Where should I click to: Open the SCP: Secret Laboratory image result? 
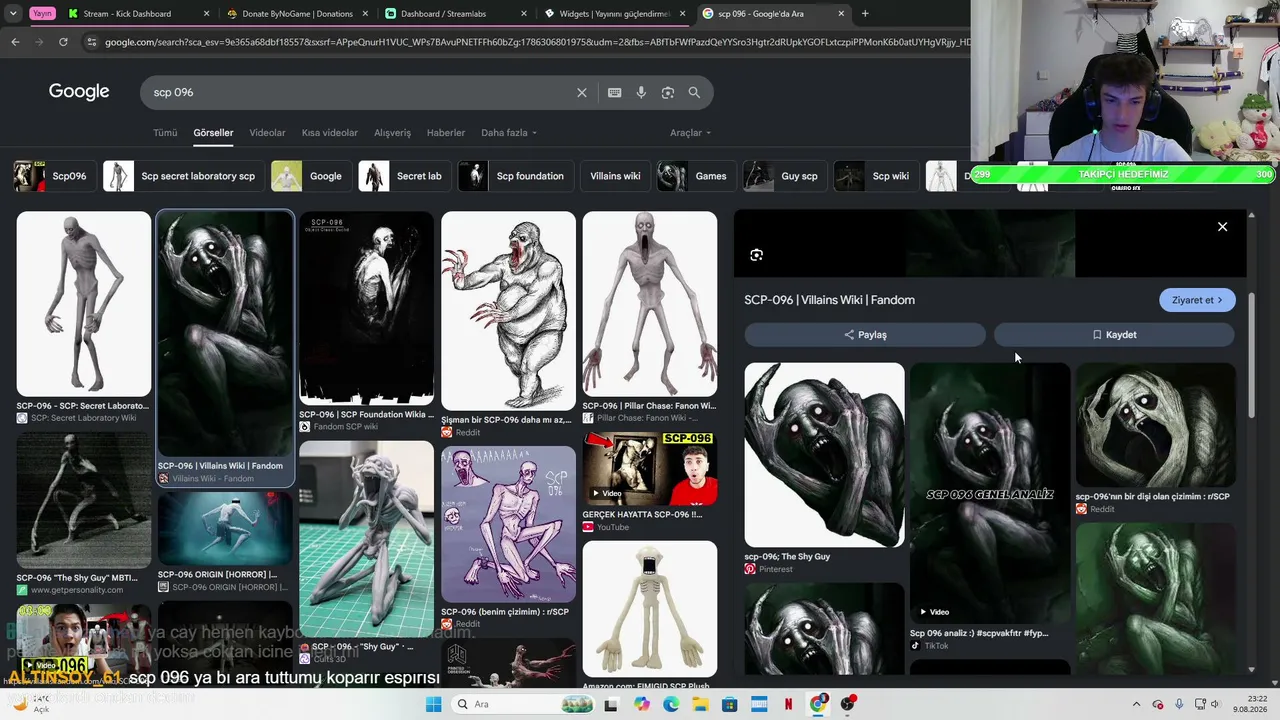tap(84, 304)
